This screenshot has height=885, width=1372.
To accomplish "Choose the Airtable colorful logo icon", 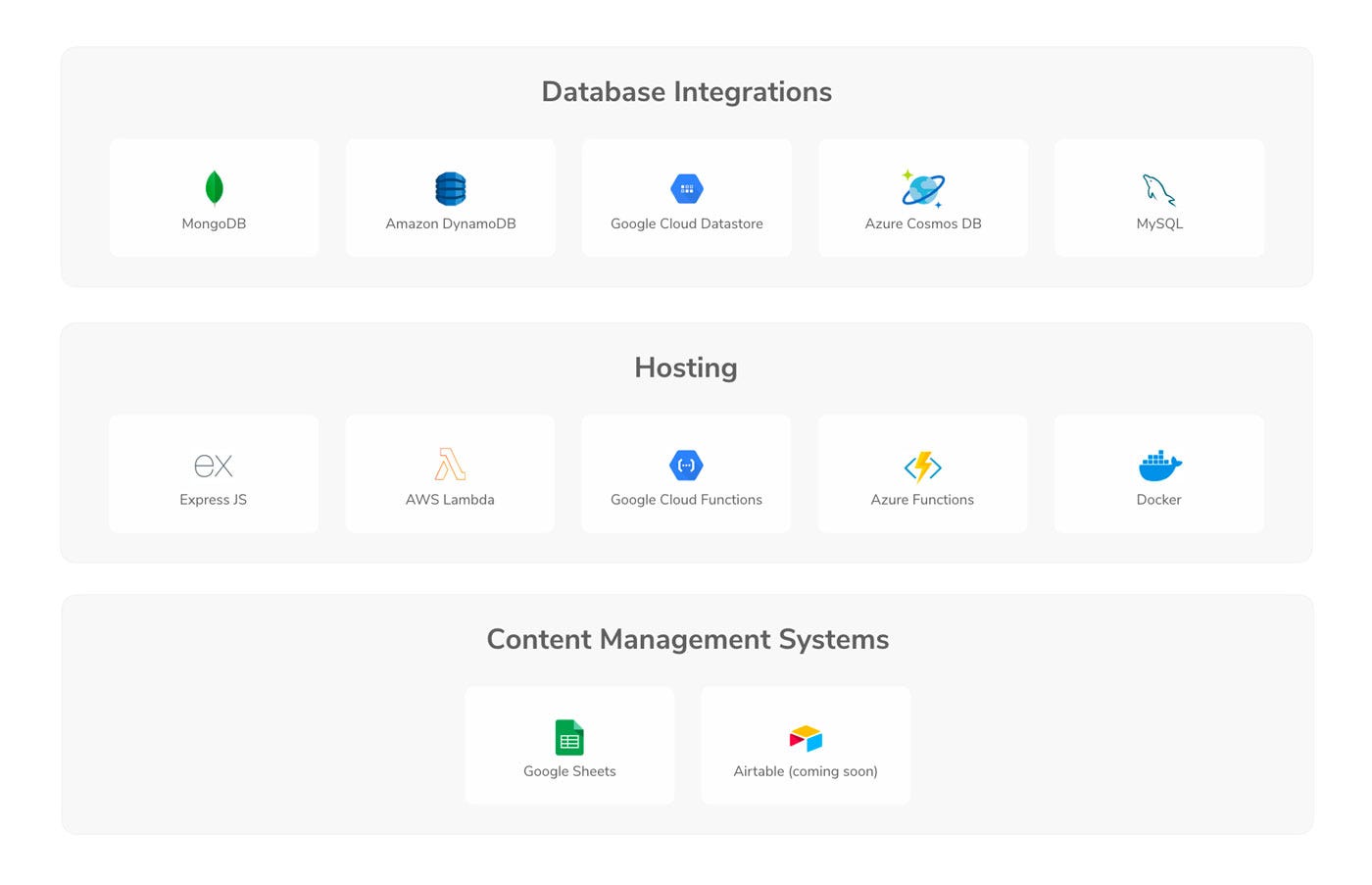I will click(x=806, y=738).
